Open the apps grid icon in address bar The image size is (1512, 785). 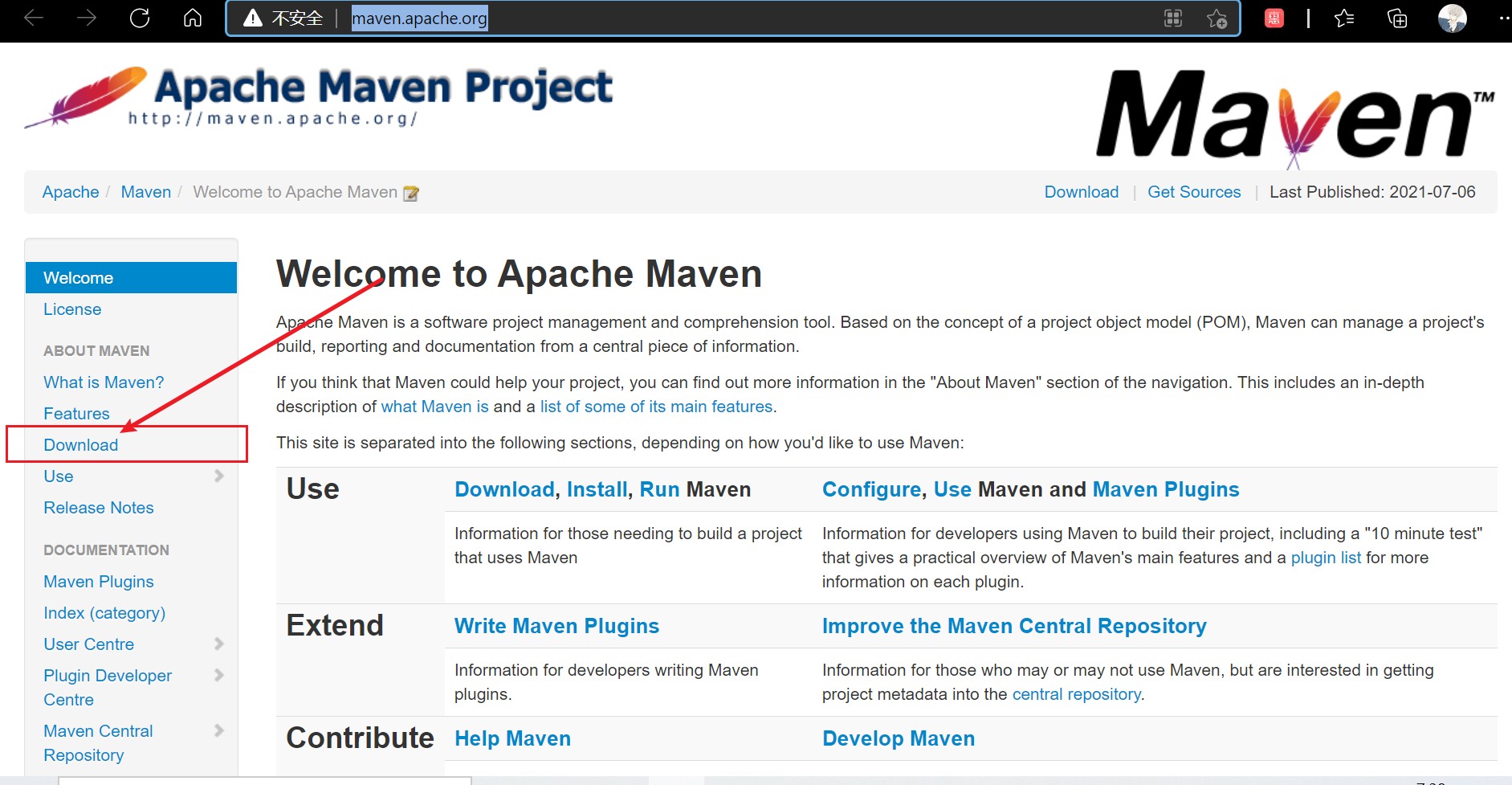pyautogui.click(x=1173, y=18)
